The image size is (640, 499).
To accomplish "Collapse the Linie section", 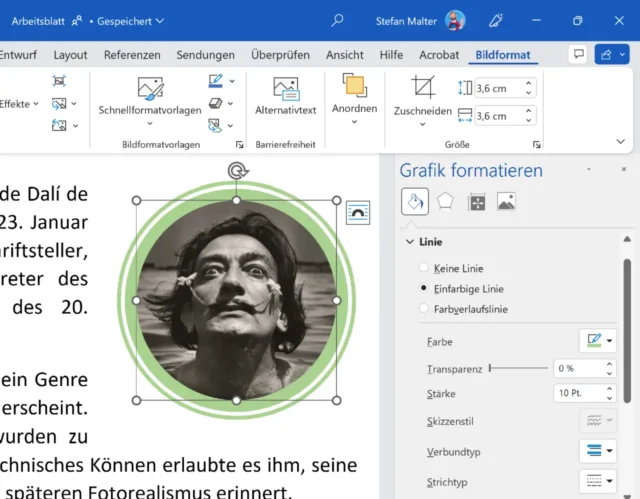I will click(x=410, y=242).
